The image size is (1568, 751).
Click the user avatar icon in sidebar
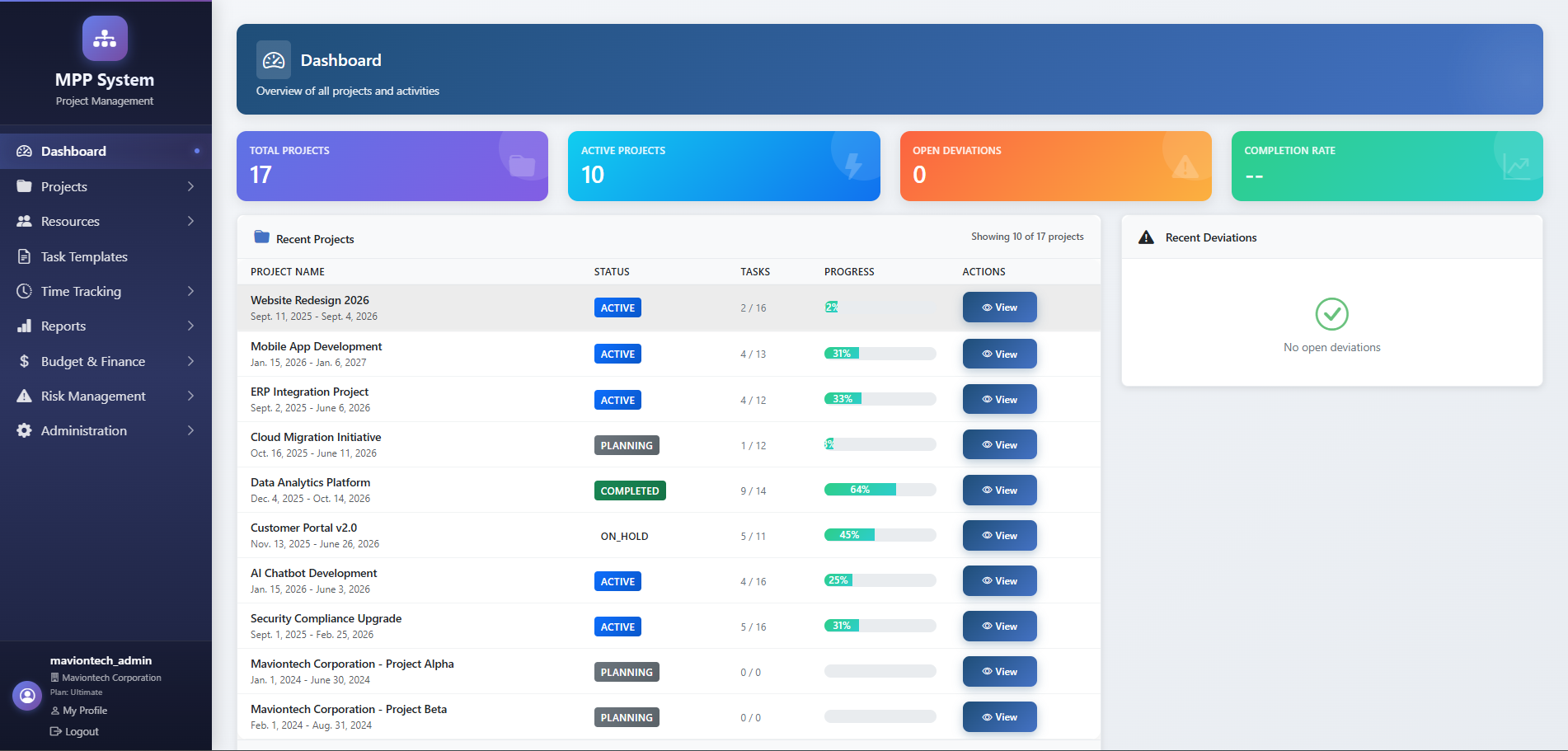(x=27, y=696)
